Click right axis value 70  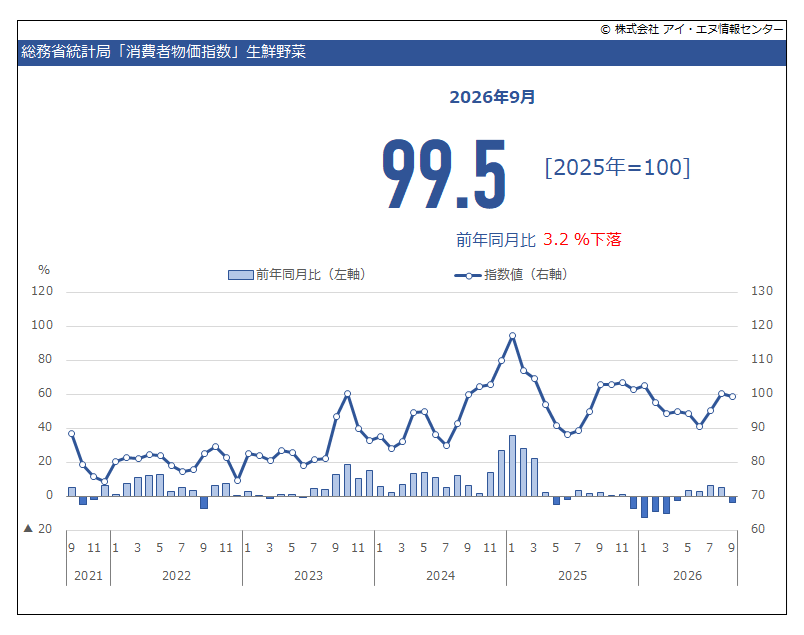758,495
